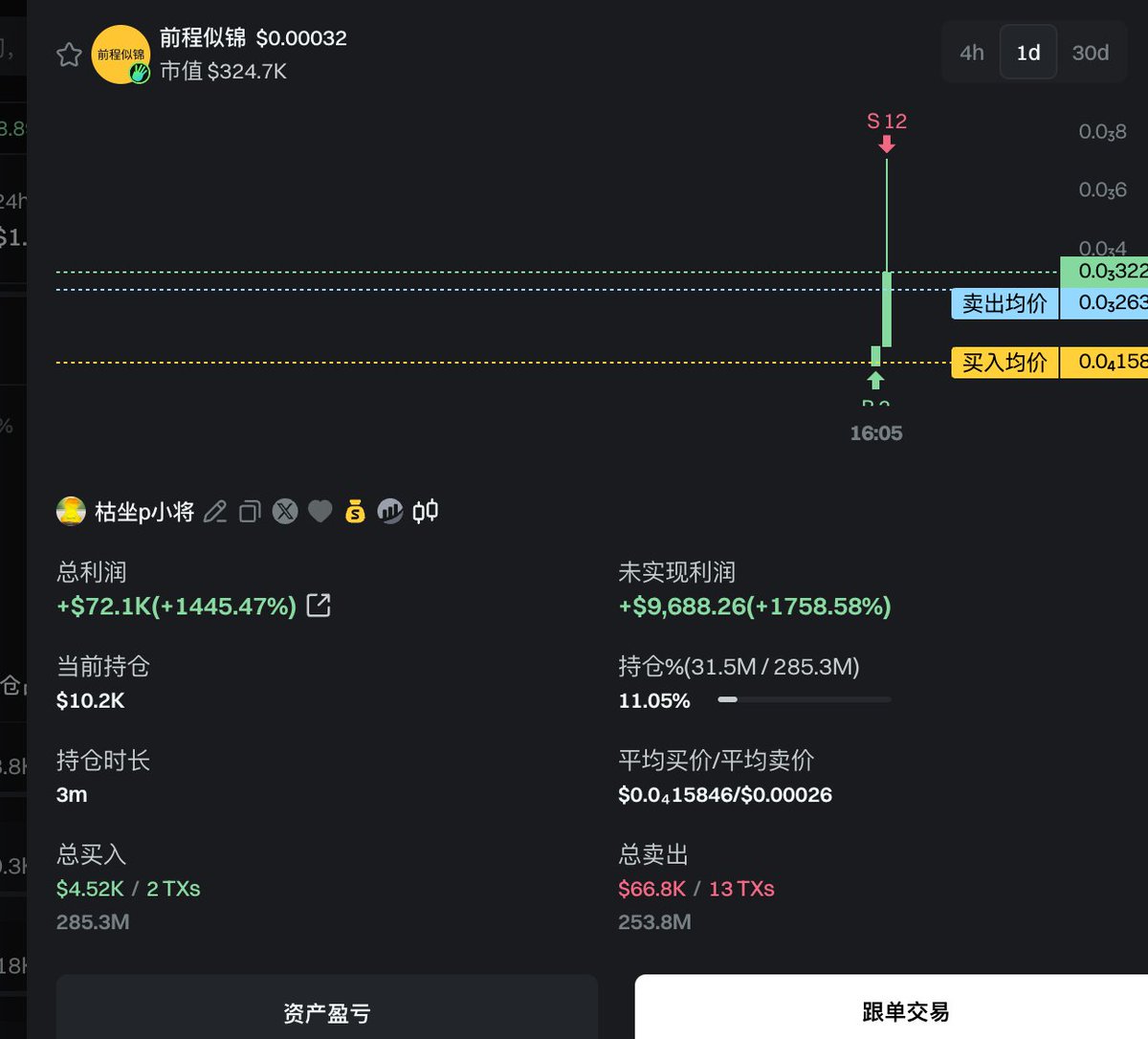1148x1039 pixels.
Task: Click the current holding value $10.2K
Action: tap(90, 700)
